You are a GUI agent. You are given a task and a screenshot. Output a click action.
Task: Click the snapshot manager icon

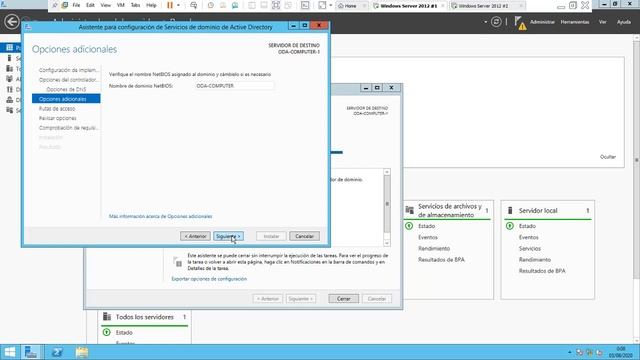pyautogui.click(x=235, y=5)
